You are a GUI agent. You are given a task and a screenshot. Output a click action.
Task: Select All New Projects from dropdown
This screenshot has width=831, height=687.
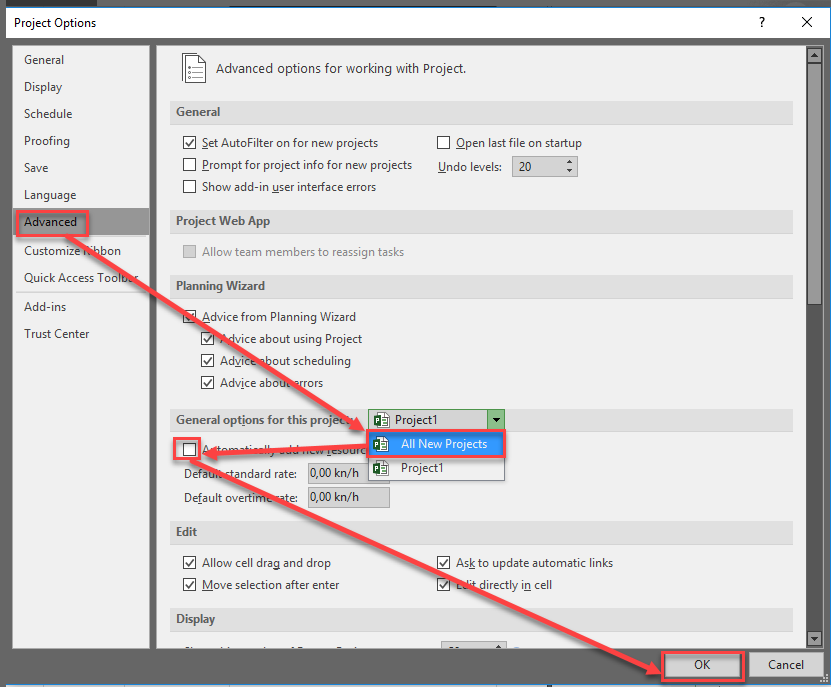pyautogui.click(x=443, y=443)
